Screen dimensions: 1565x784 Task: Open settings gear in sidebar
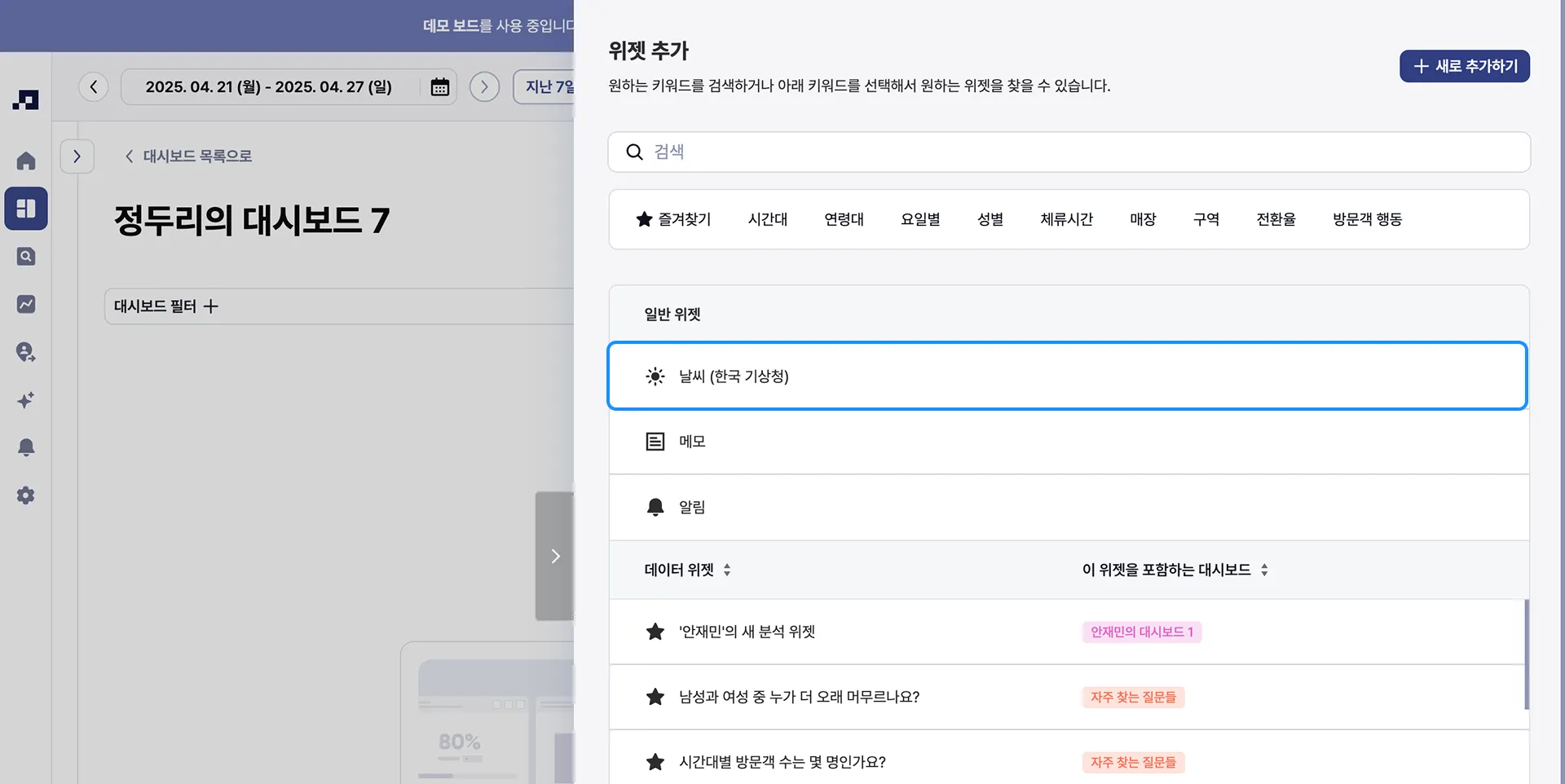(x=26, y=496)
